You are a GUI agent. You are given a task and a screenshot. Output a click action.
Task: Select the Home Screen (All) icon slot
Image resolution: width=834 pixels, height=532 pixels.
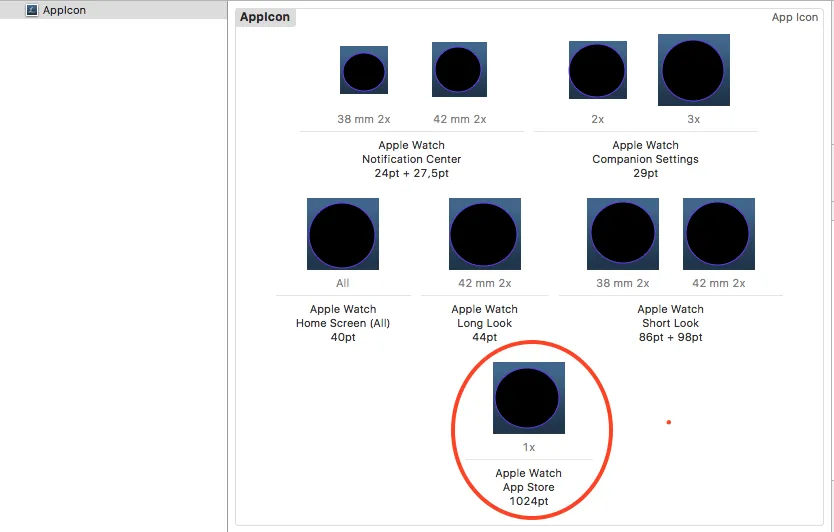[x=343, y=234]
